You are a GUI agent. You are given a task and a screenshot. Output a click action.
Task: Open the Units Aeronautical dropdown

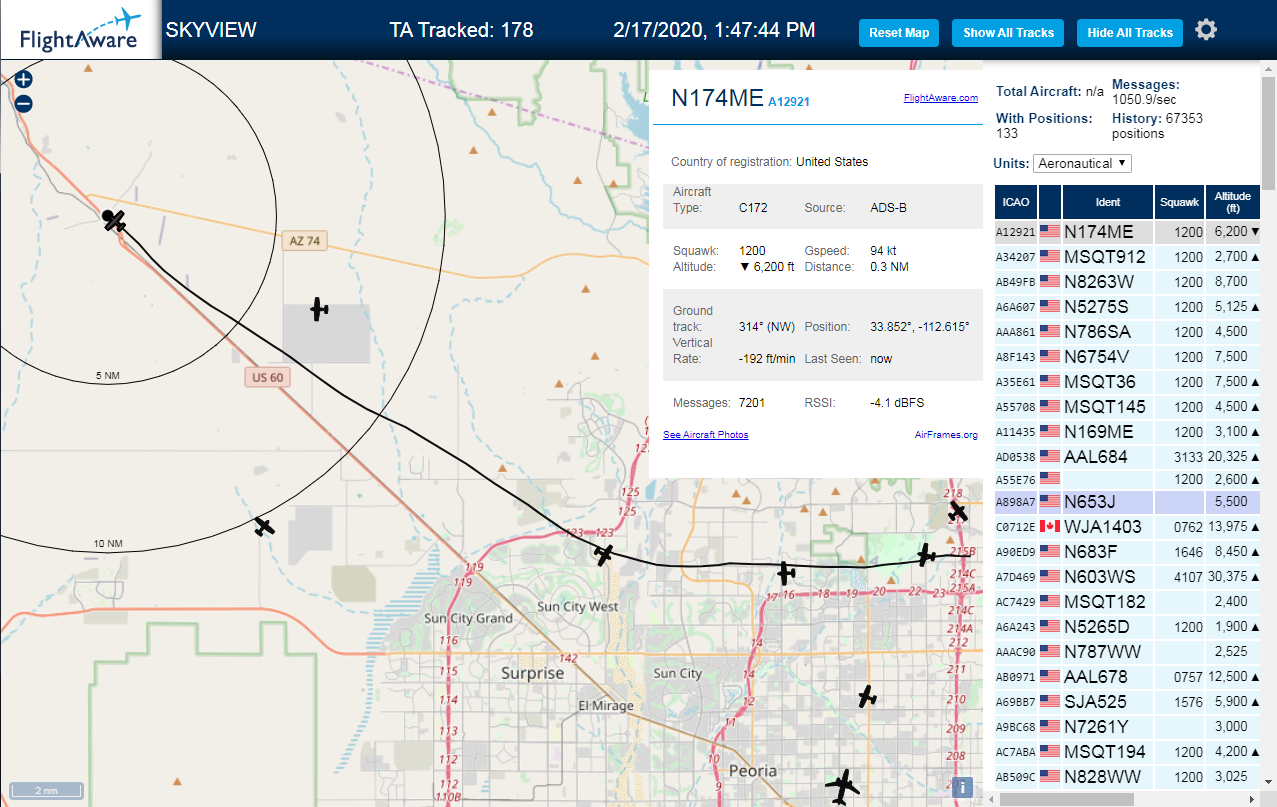(x=1082, y=163)
